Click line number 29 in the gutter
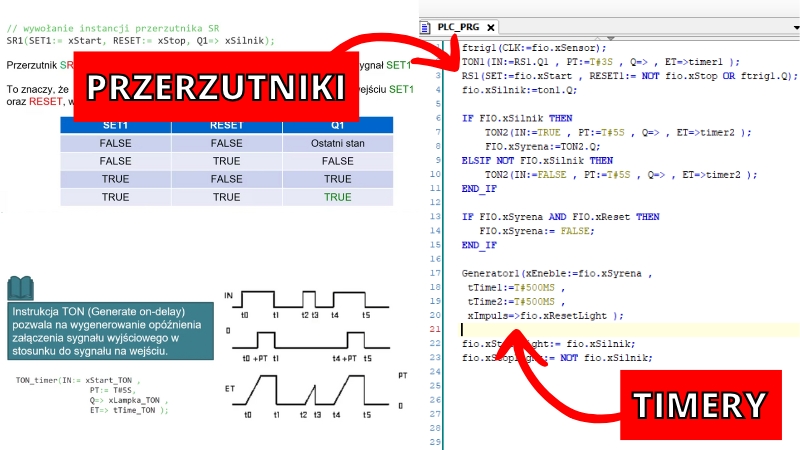 (x=435, y=442)
